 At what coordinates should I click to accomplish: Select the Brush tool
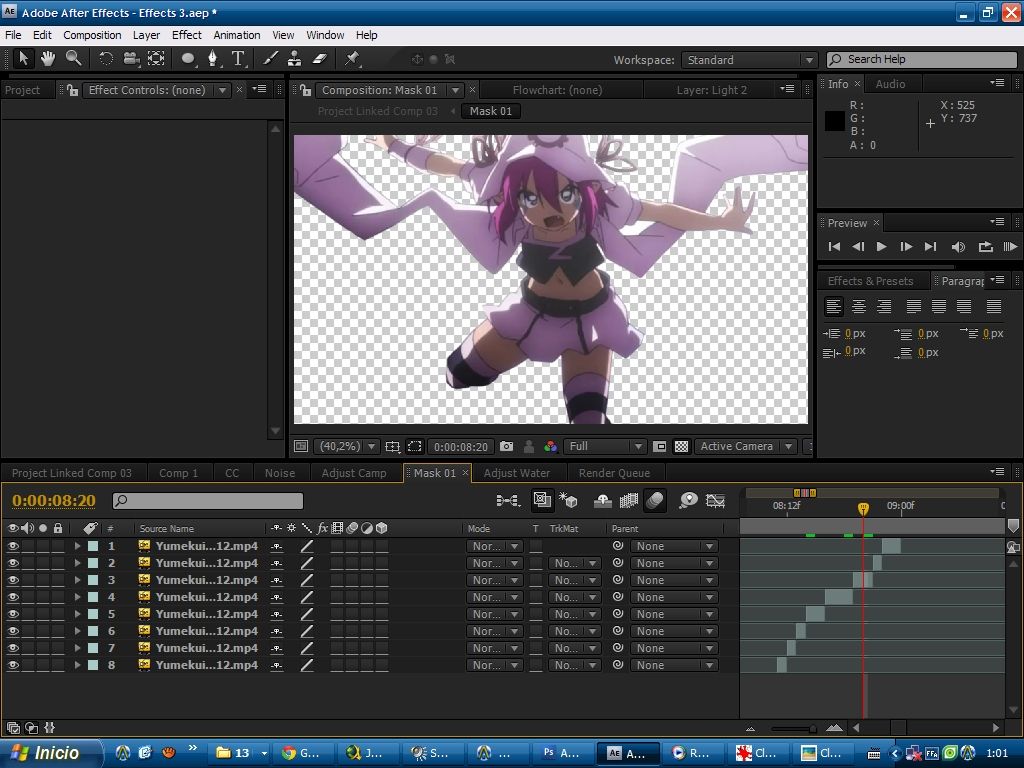click(270, 59)
